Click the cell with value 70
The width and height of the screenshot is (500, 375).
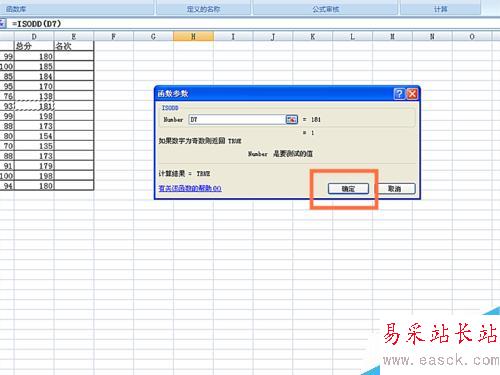(7, 146)
